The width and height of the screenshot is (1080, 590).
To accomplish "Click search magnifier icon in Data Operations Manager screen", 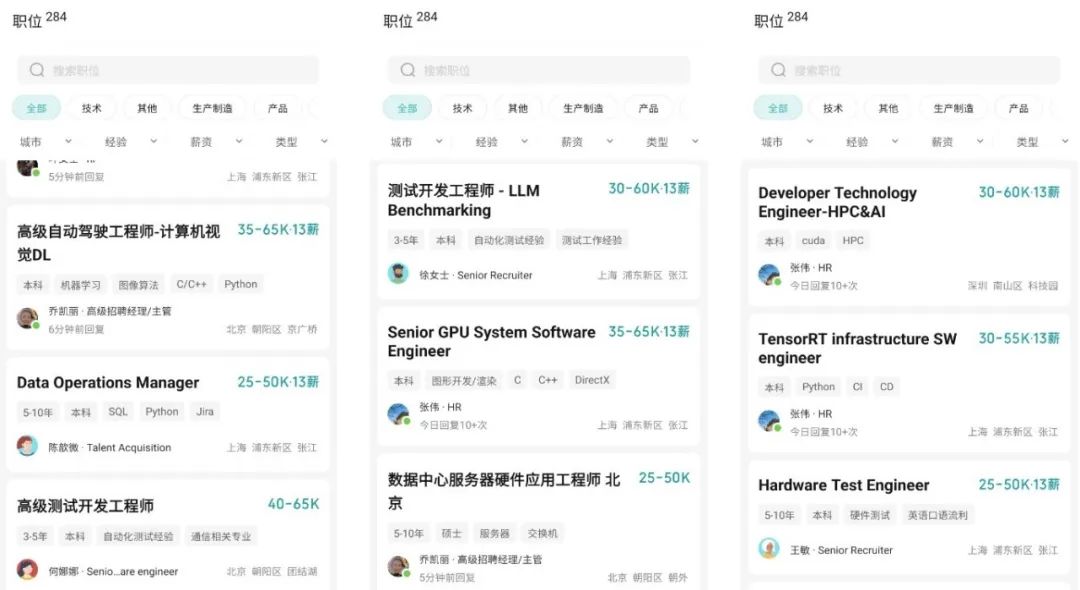I will pos(37,70).
